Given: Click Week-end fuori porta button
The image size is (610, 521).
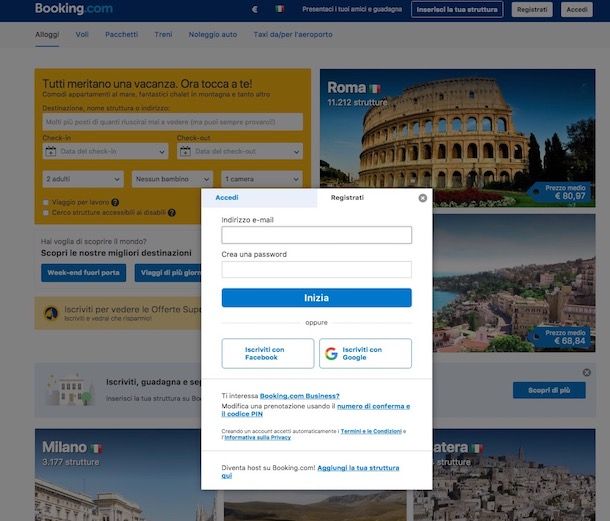Looking at the screenshot, I should [x=84, y=273].
